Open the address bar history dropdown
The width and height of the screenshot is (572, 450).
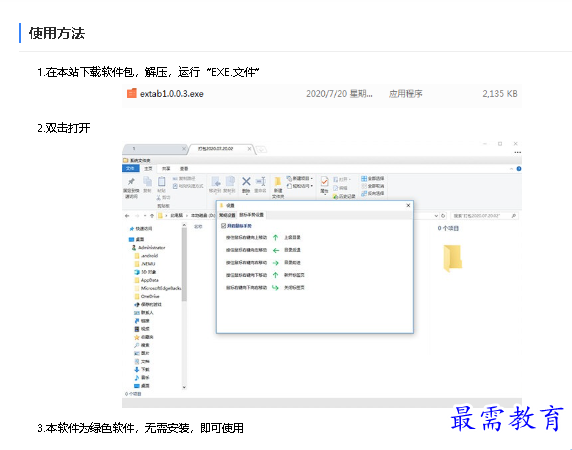(x=436, y=216)
